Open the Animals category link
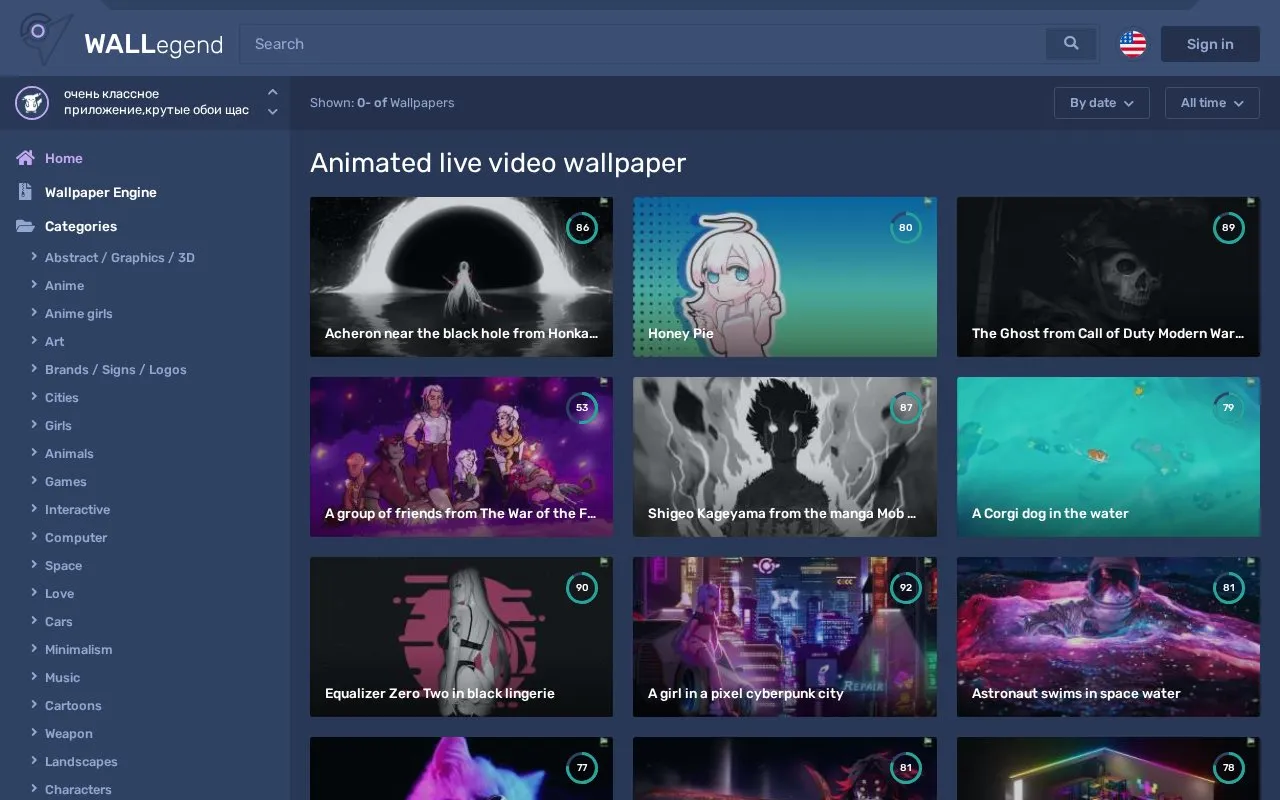The width and height of the screenshot is (1280, 800). point(69,453)
